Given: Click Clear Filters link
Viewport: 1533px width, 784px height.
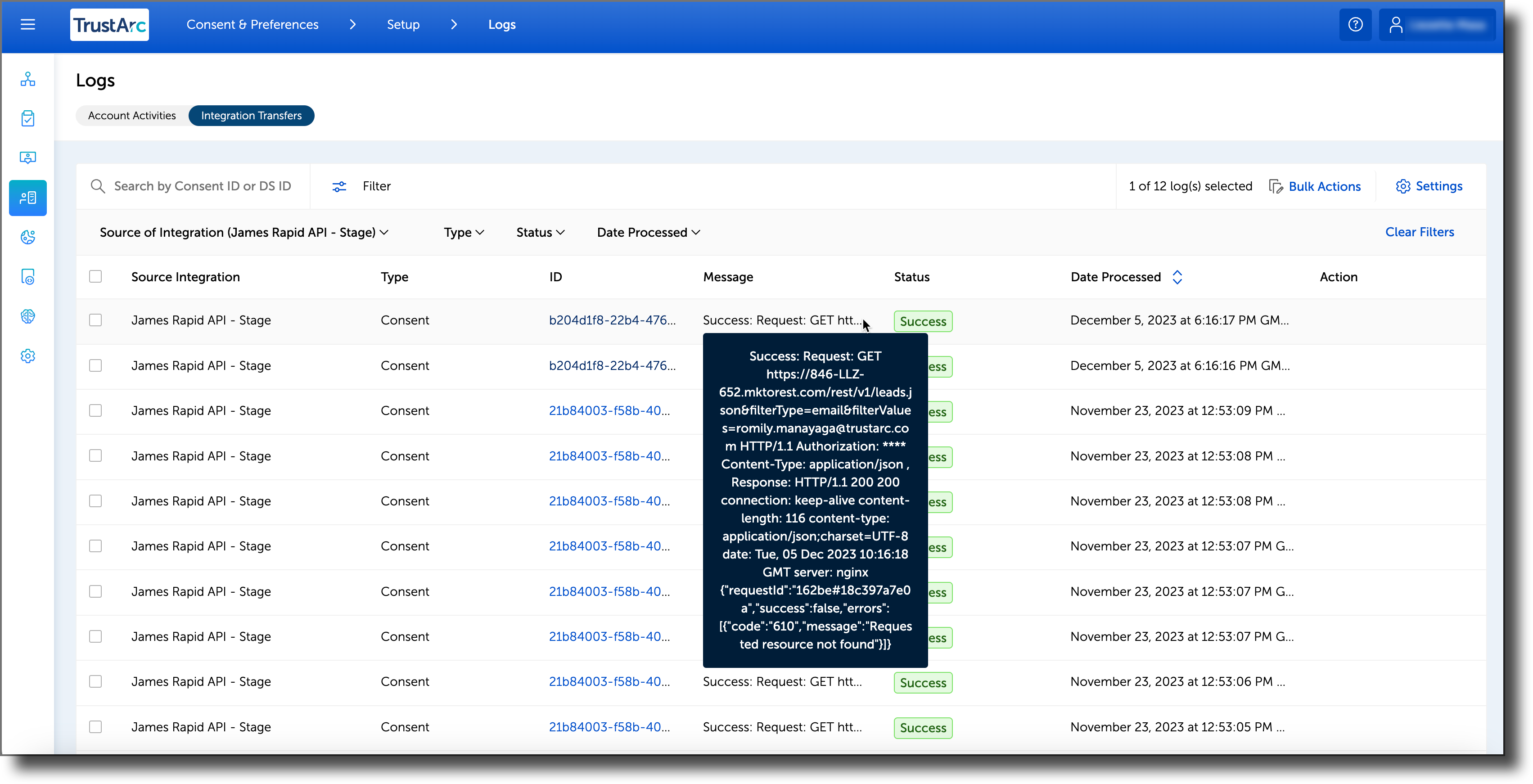Looking at the screenshot, I should point(1419,232).
